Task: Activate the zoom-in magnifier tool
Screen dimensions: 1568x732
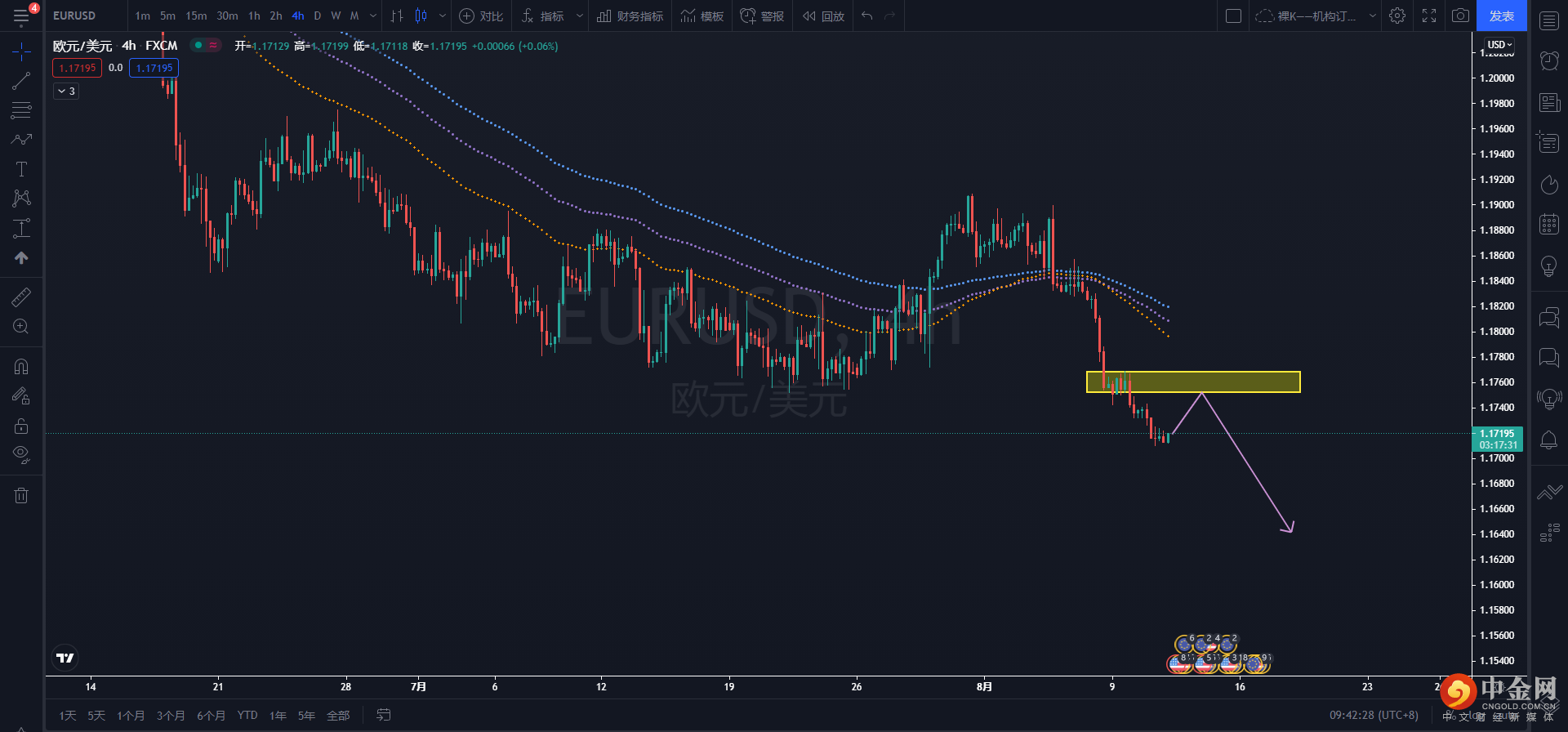Action: point(21,327)
